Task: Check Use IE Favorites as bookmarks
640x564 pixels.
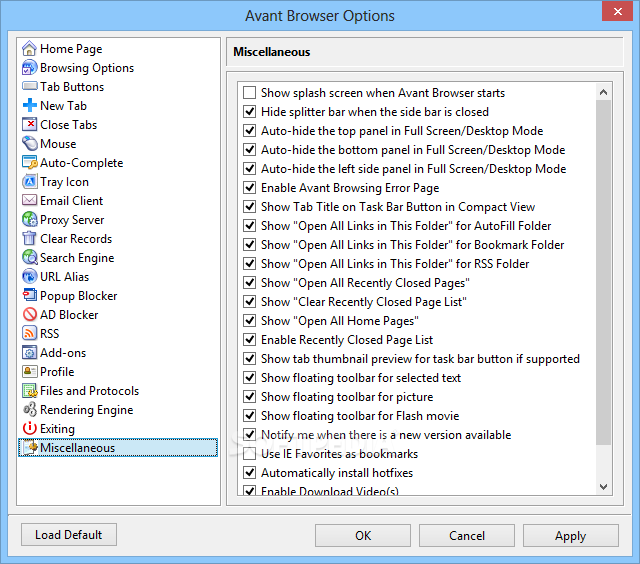Action: click(x=249, y=453)
